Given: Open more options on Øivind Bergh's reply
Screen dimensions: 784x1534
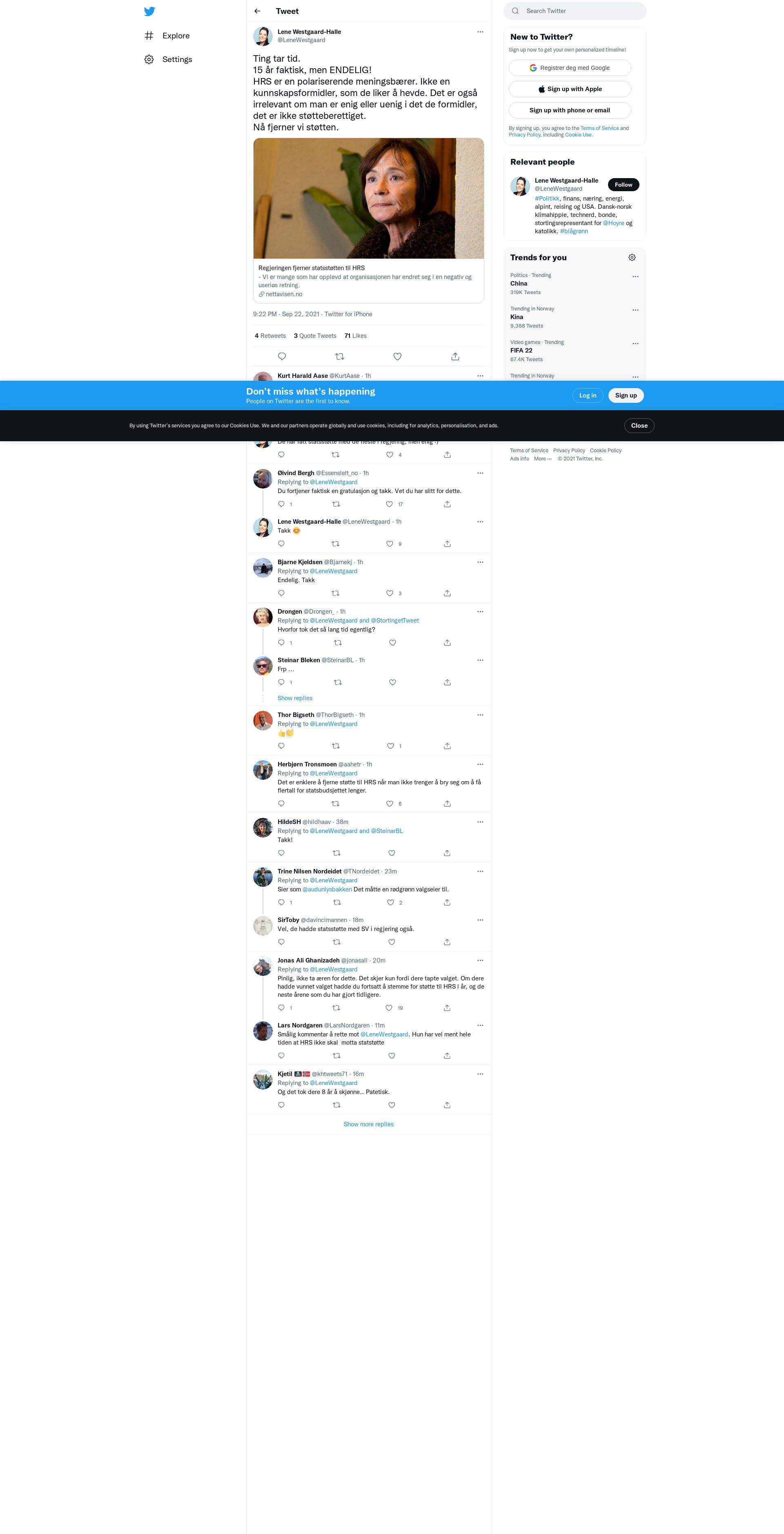Looking at the screenshot, I should tap(480, 473).
